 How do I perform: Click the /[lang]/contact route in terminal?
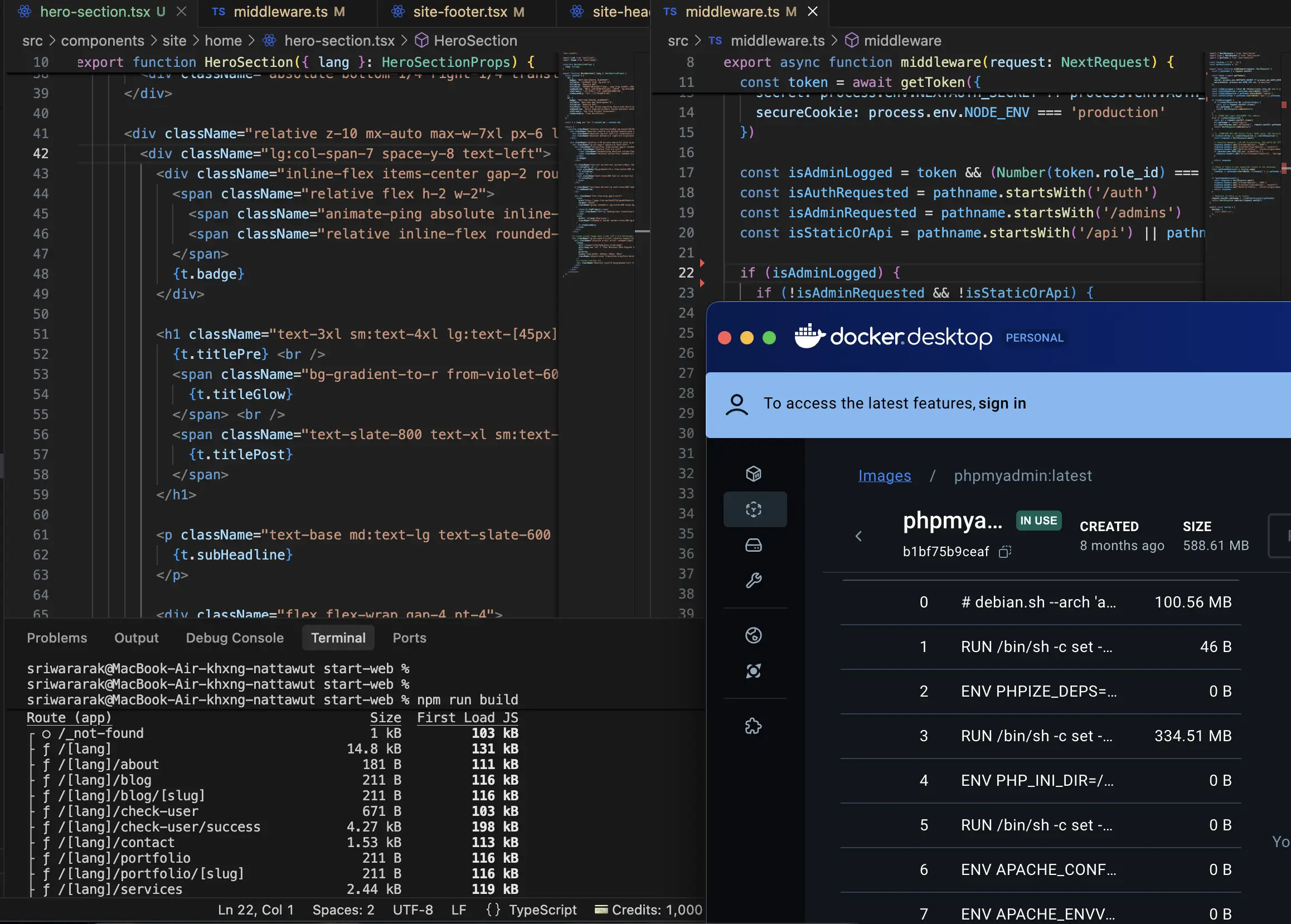click(x=116, y=842)
